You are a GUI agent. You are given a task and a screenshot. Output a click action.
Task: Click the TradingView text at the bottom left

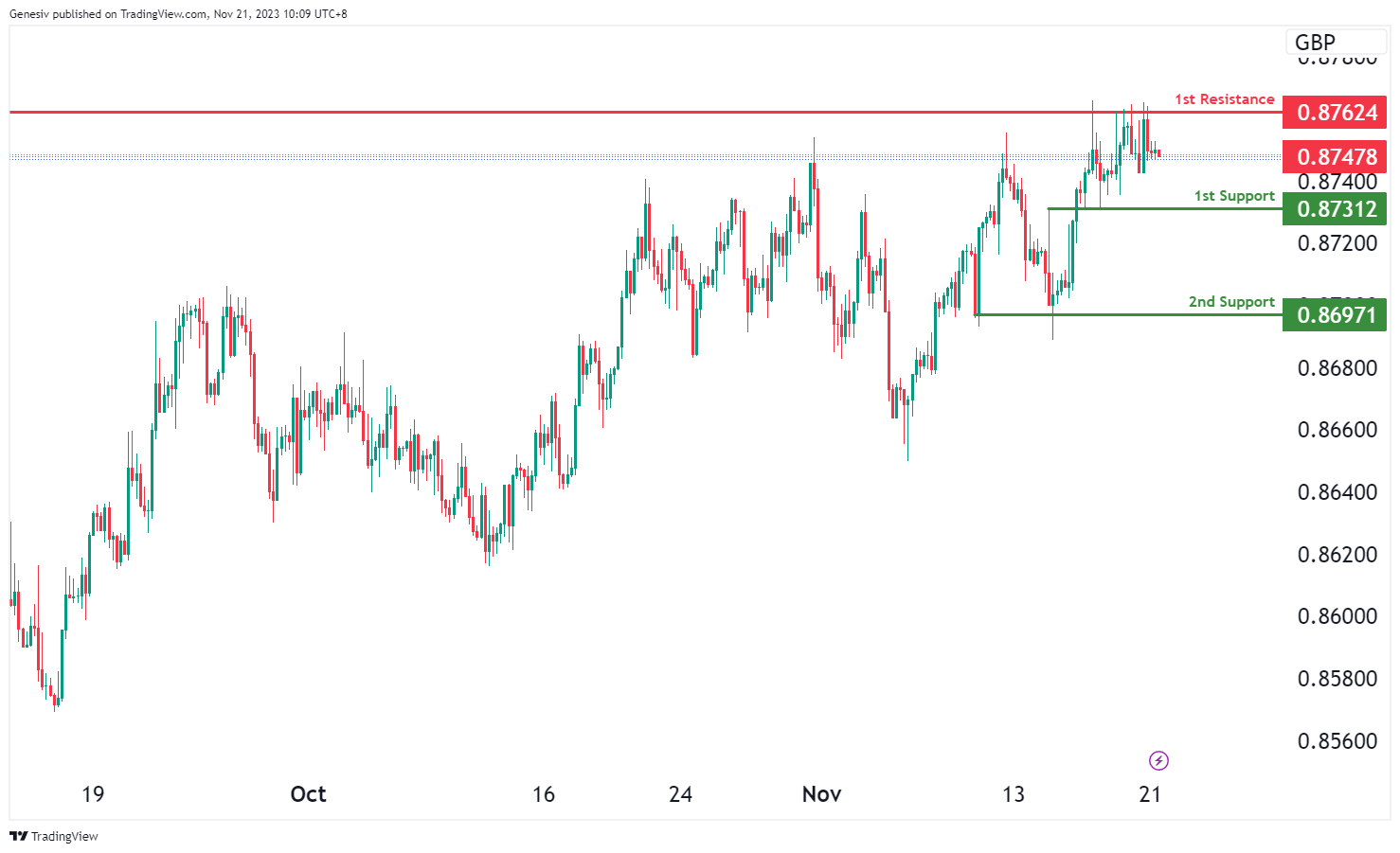point(64,836)
